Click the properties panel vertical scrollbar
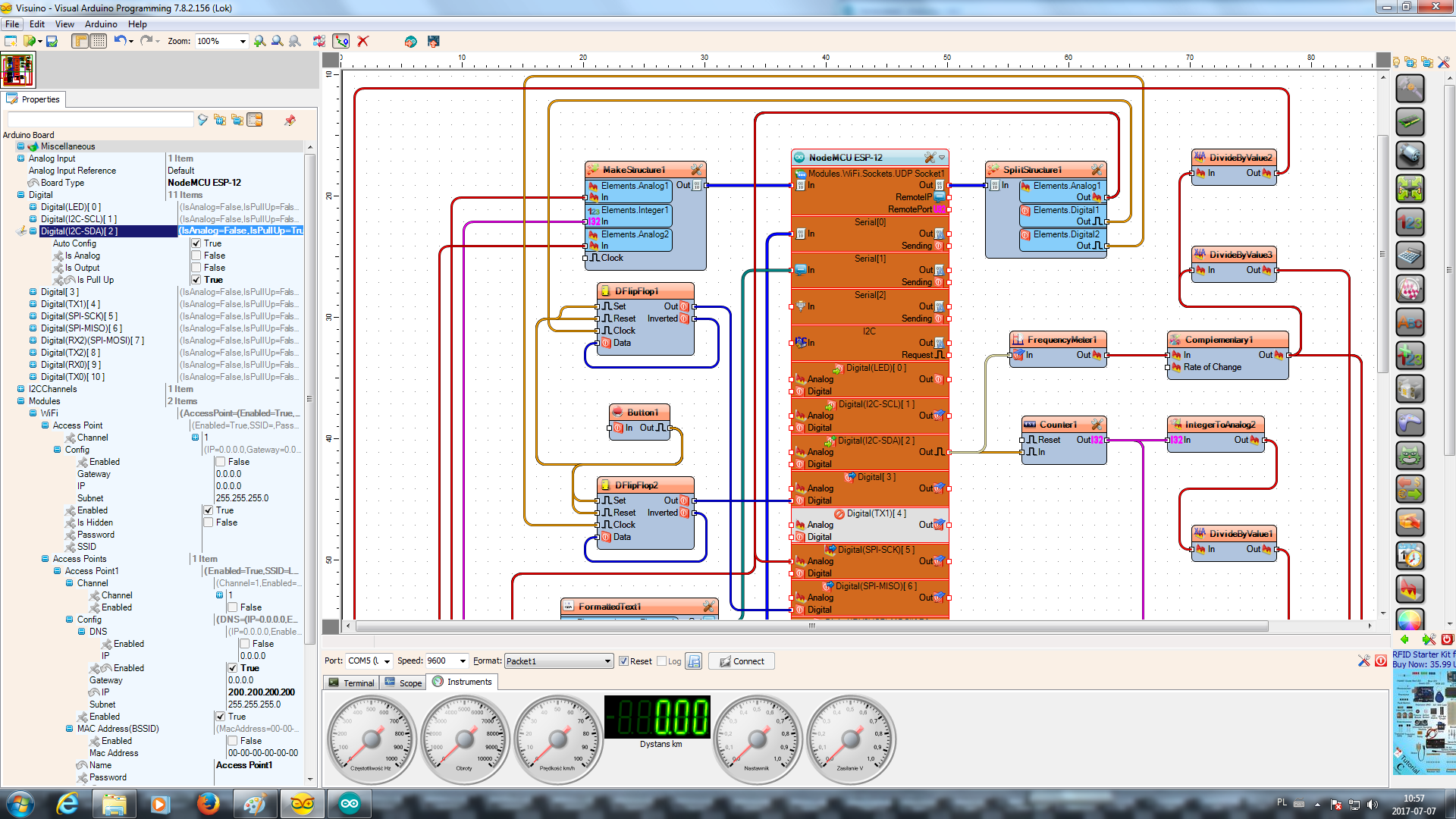The height and width of the screenshot is (819, 1456). pos(309,398)
